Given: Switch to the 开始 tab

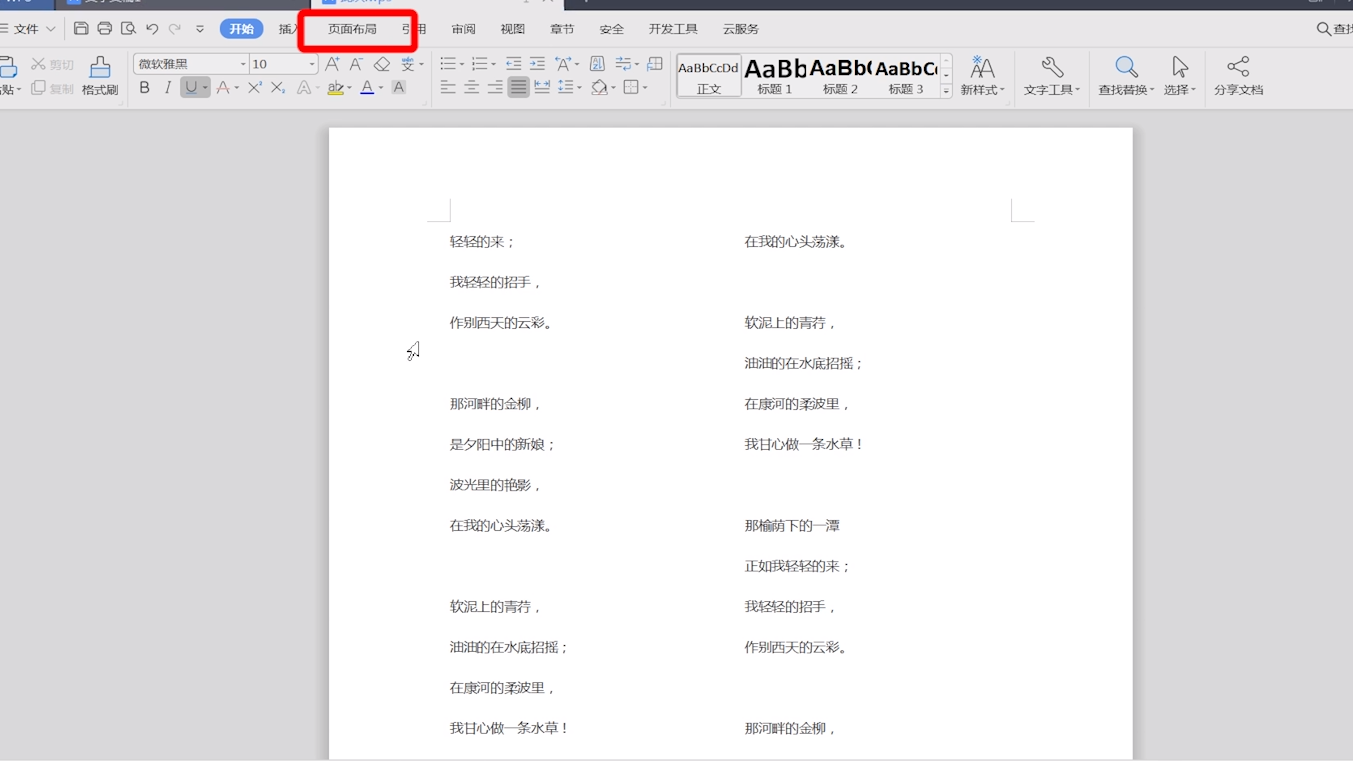Looking at the screenshot, I should pyautogui.click(x=241, y=29).
